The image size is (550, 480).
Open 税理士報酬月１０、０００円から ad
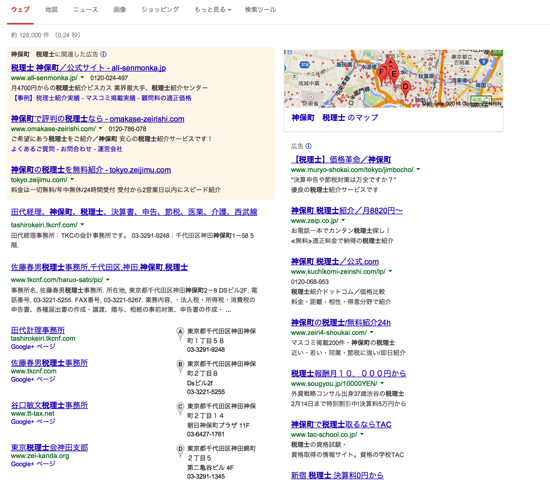coord(349,373)
